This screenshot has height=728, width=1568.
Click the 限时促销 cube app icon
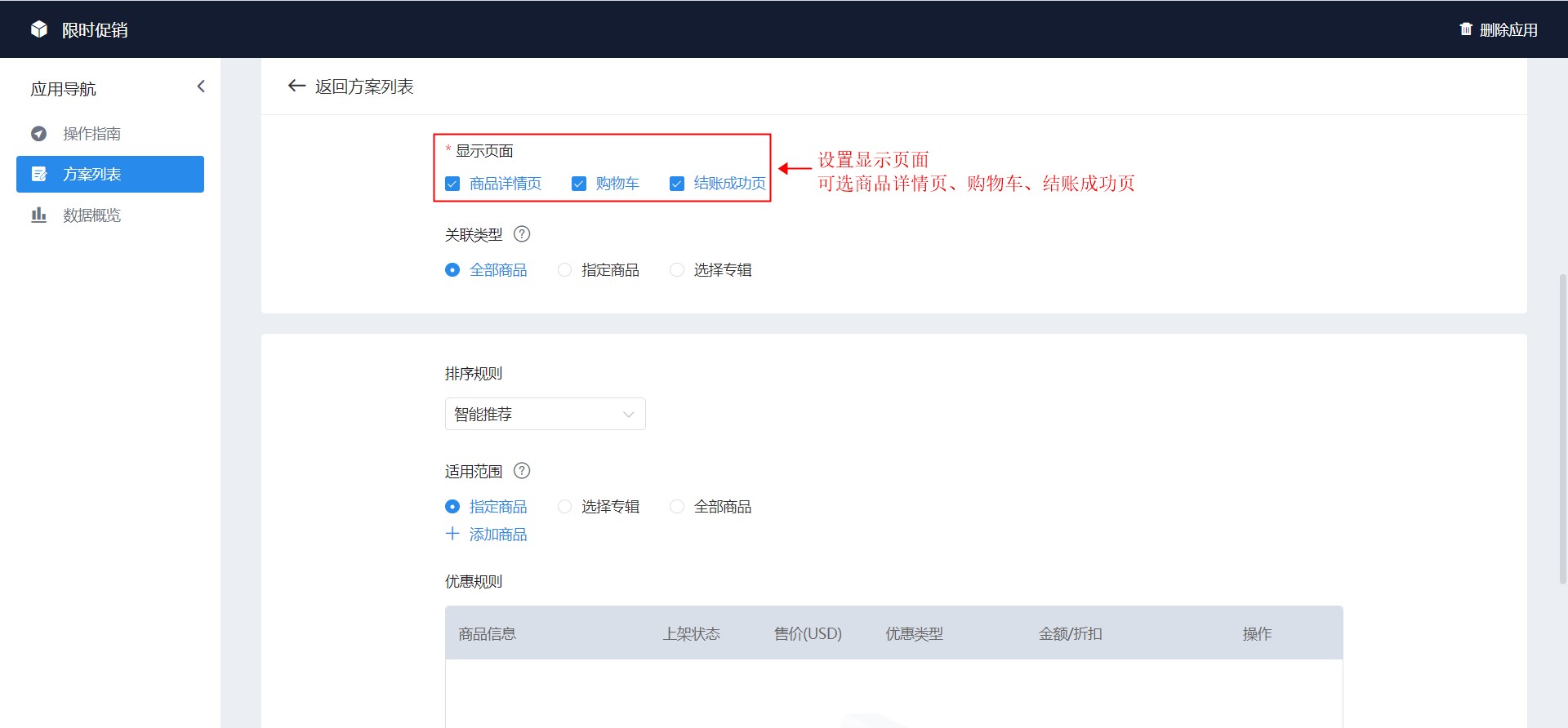(39, 29)
